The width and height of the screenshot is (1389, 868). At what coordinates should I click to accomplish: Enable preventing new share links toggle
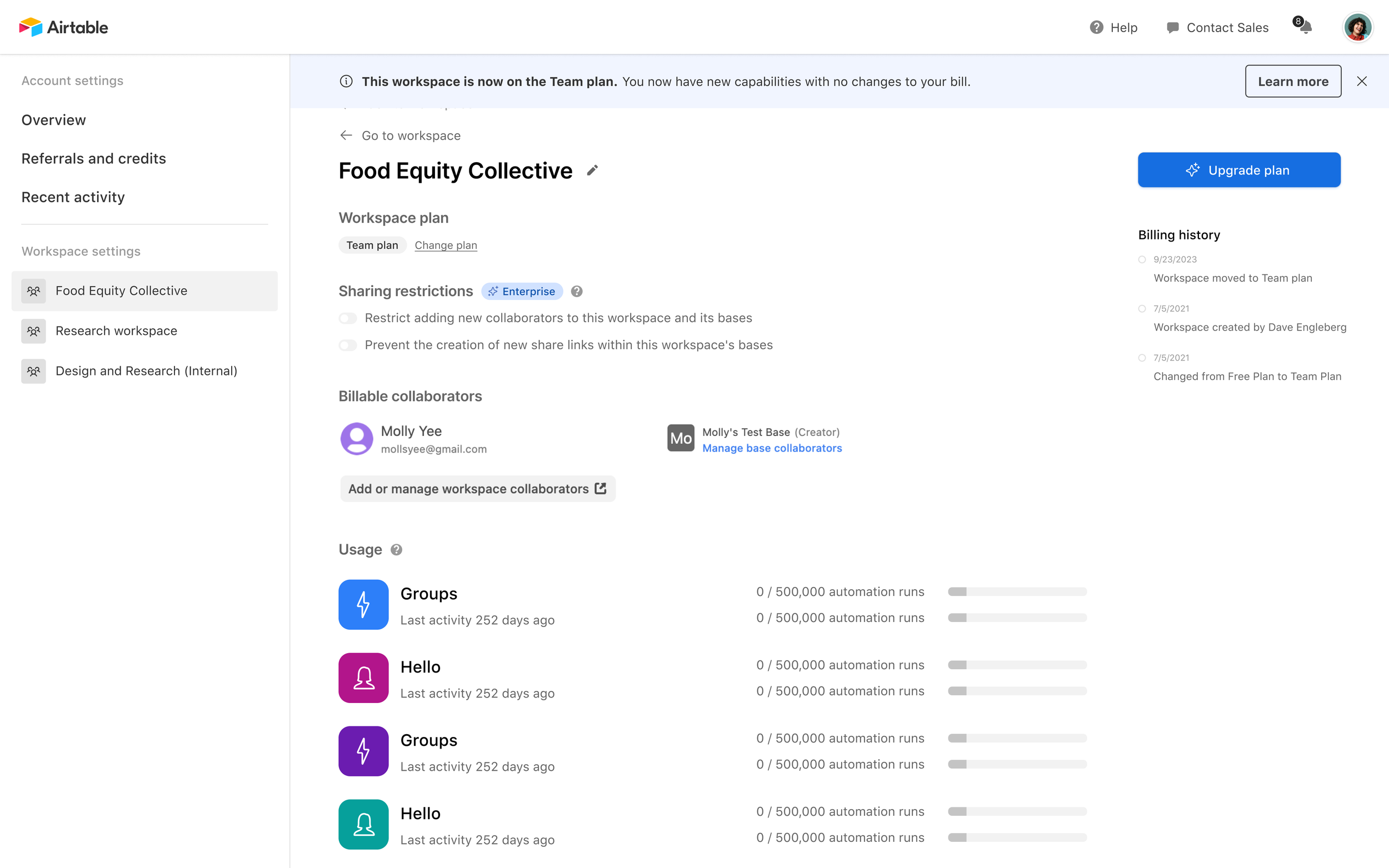click(x=348, y=345)
